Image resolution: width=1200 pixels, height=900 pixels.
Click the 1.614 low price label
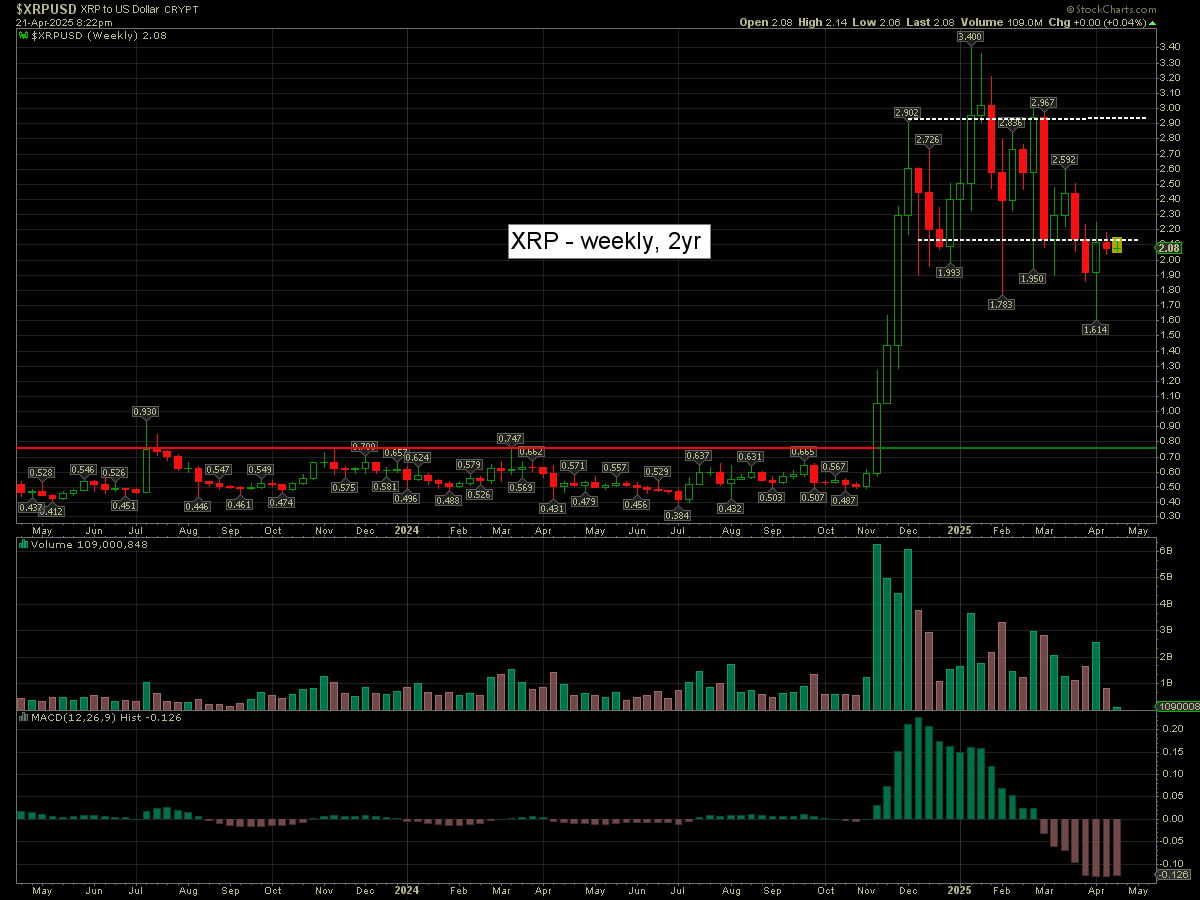coord(1096,328)
